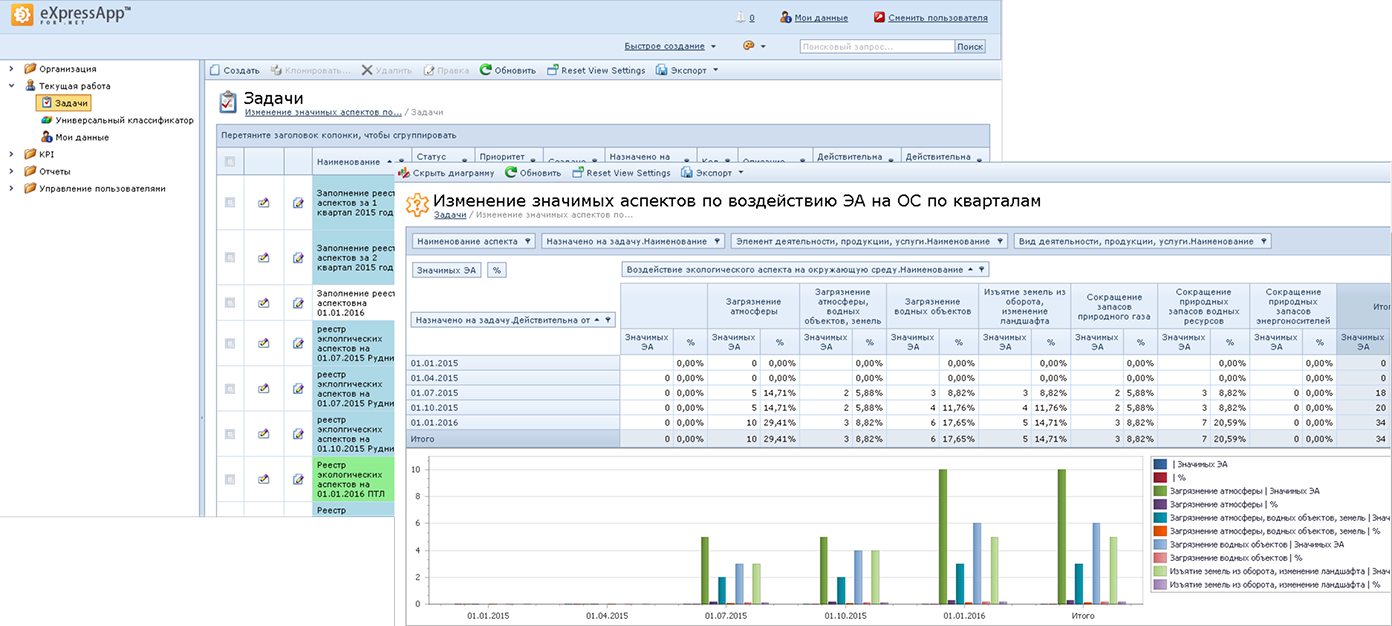The image size is (1392, 626).
Task: Check row реестр на 10.10.2015 Рудник
Action: tap(230, 433)
